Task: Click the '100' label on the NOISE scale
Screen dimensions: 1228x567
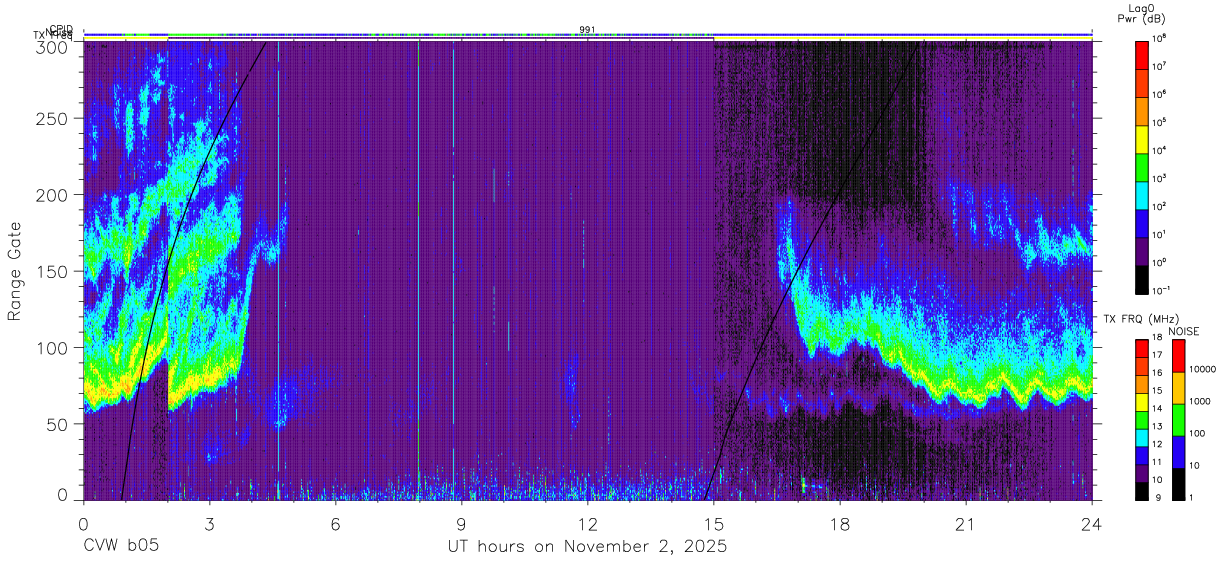Action: pyautogui.click(x=1197, y=434)
